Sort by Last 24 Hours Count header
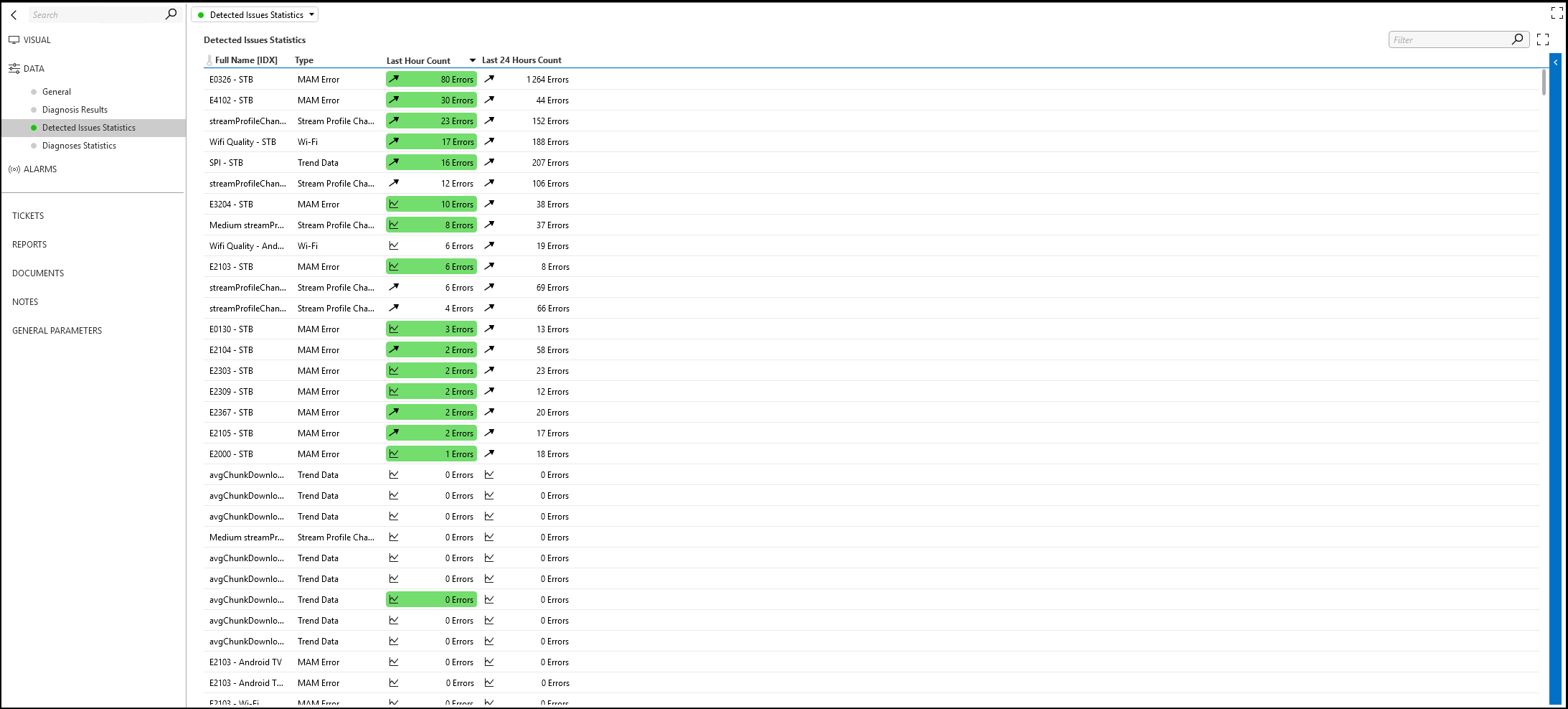This screenshot has width=1568, height=709. point(521,60)
